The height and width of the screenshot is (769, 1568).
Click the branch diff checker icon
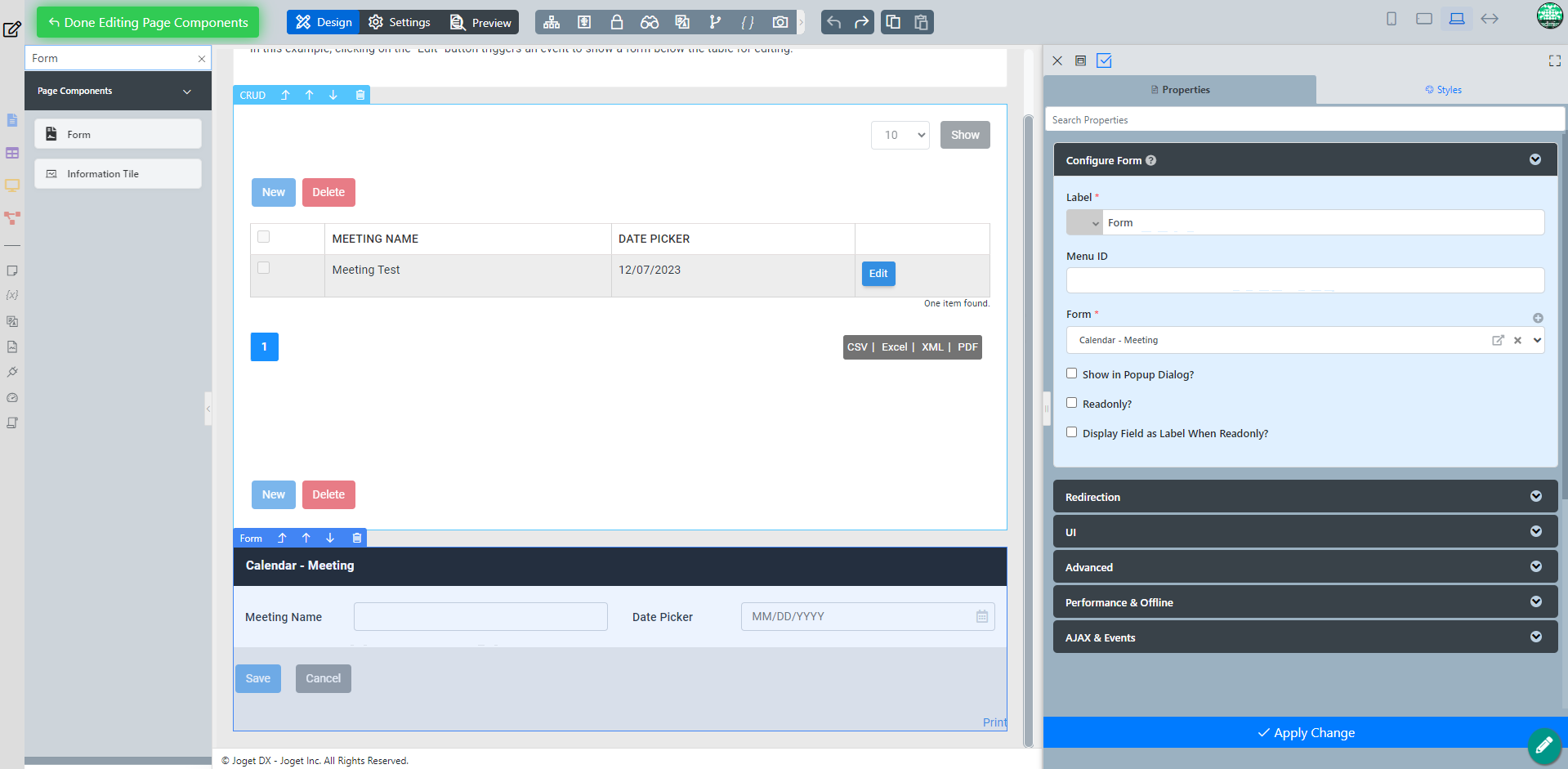point(715,22)
